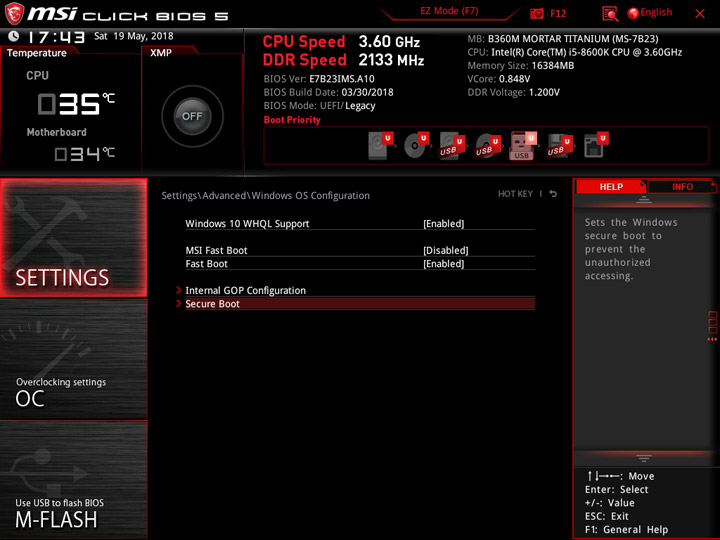
Task: Select the Fast Boot row label
Action: click(x=206, y=264)
